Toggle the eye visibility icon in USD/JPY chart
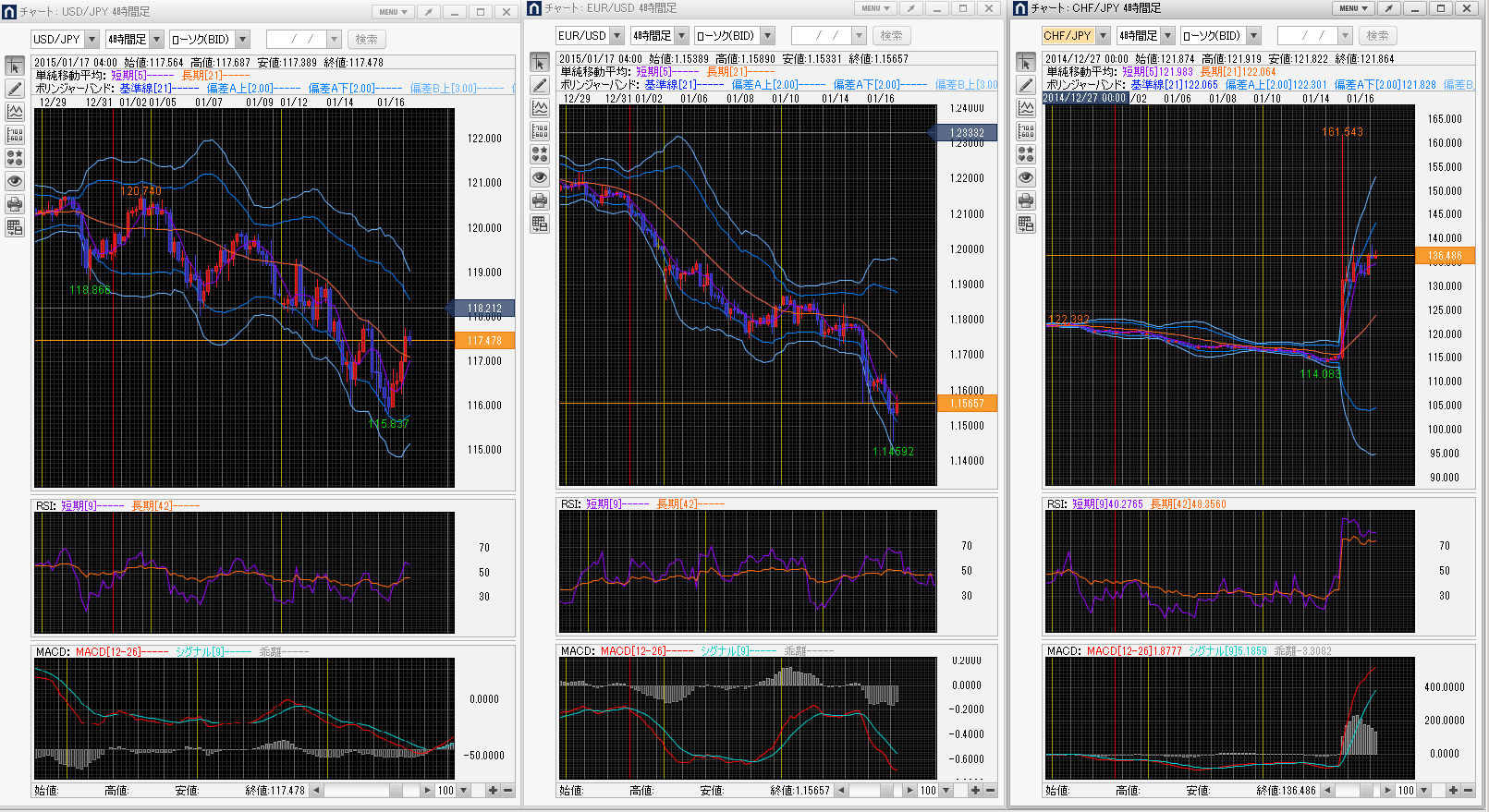The height and width of the screenshot is (812, 1489). (15, 181)
